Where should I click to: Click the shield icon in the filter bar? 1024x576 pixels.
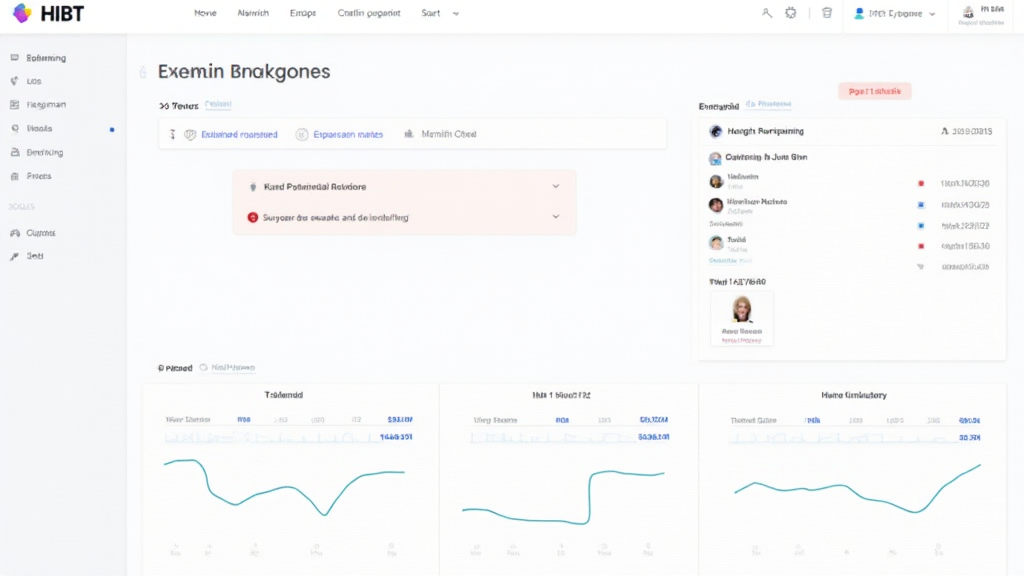click(190, 134)
